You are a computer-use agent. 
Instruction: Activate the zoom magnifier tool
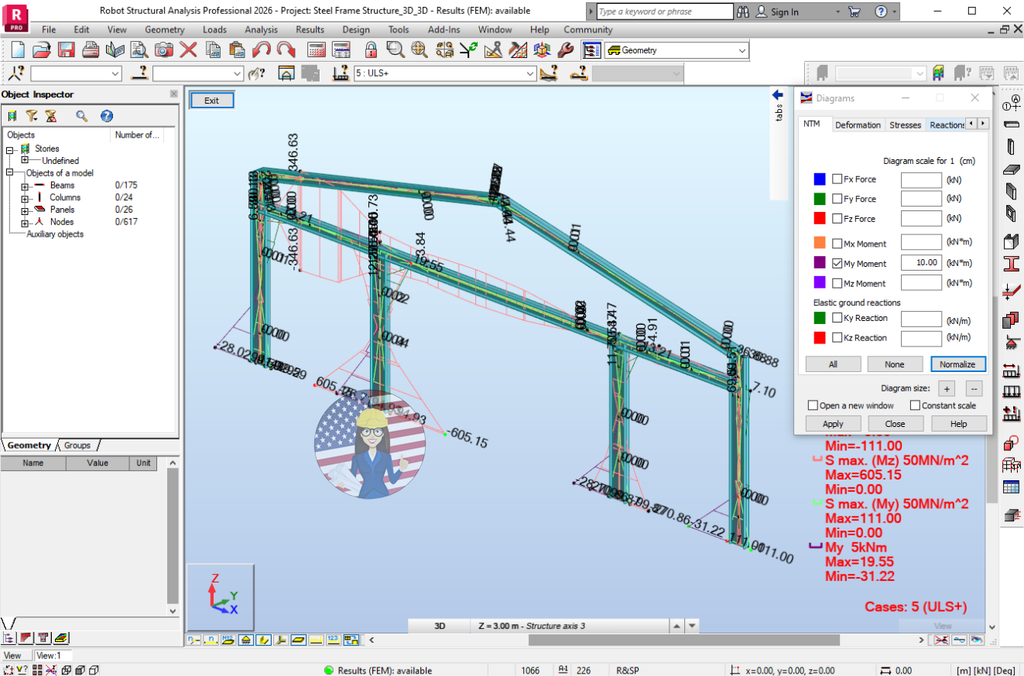(394, 50)
